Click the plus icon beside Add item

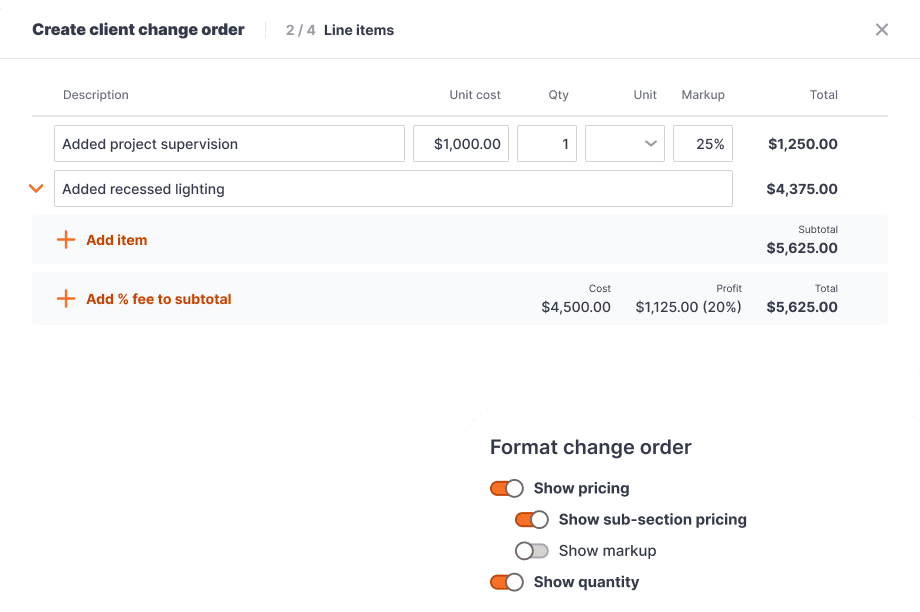click(x=66, y=240)
